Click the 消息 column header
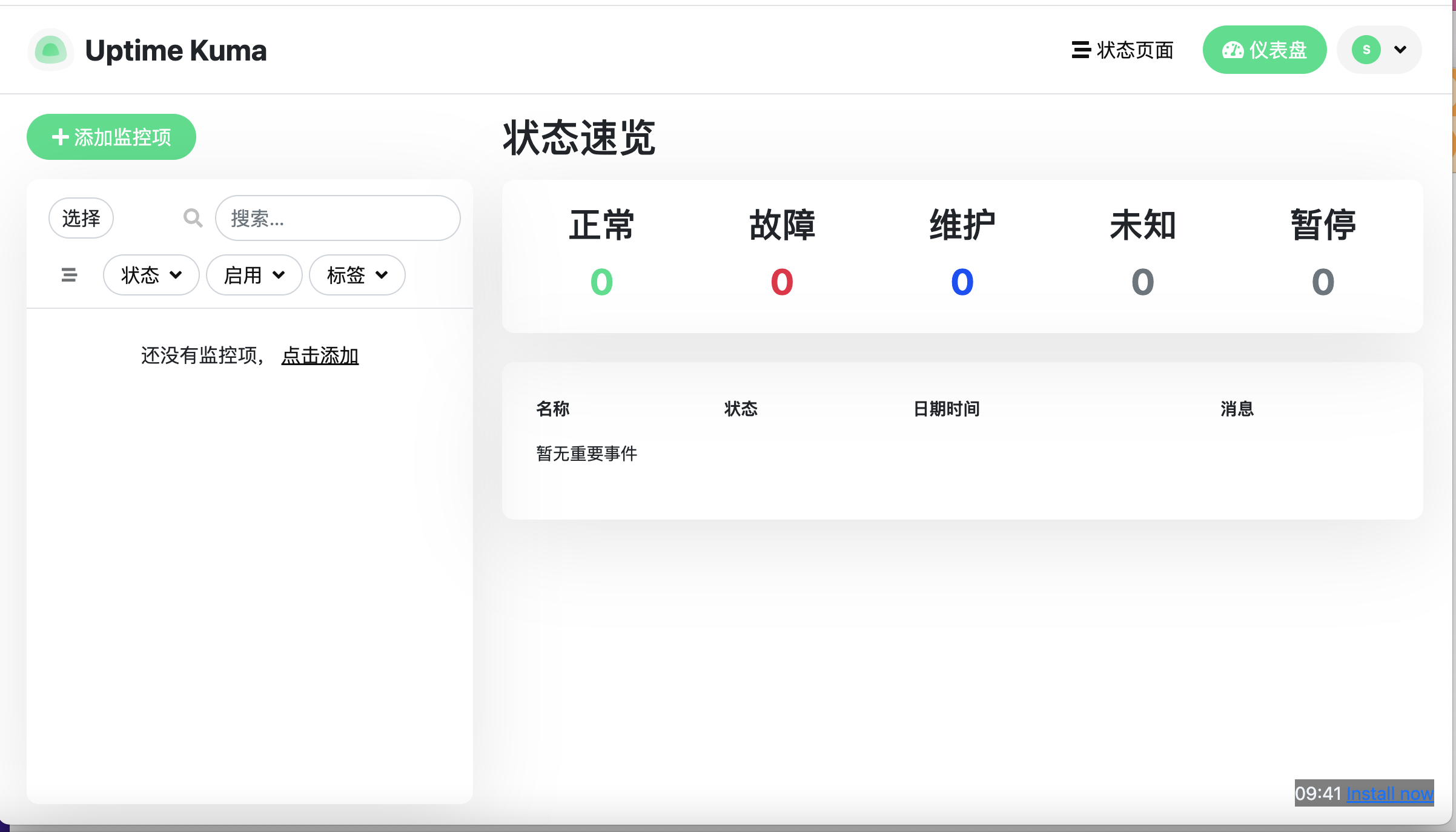1456x832 pixels. (1237, 409)
